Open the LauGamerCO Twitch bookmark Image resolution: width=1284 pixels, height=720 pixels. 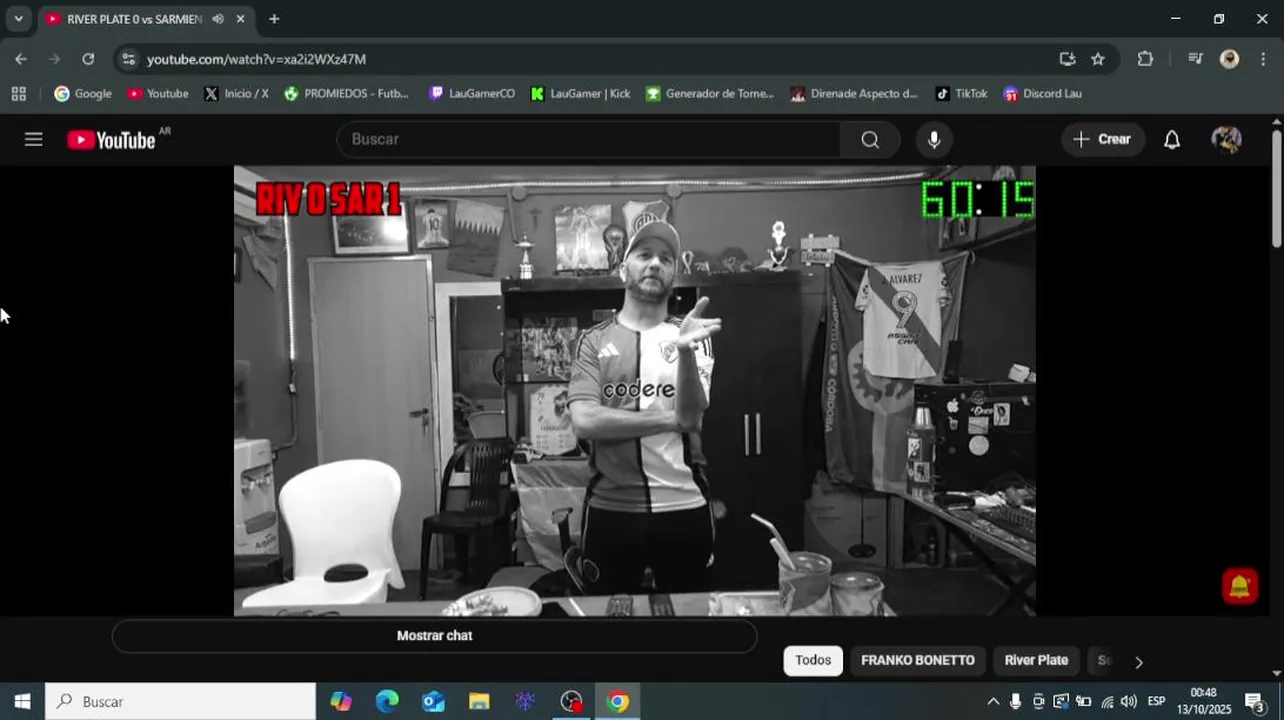pyautogui.click(x=472, y=94)
